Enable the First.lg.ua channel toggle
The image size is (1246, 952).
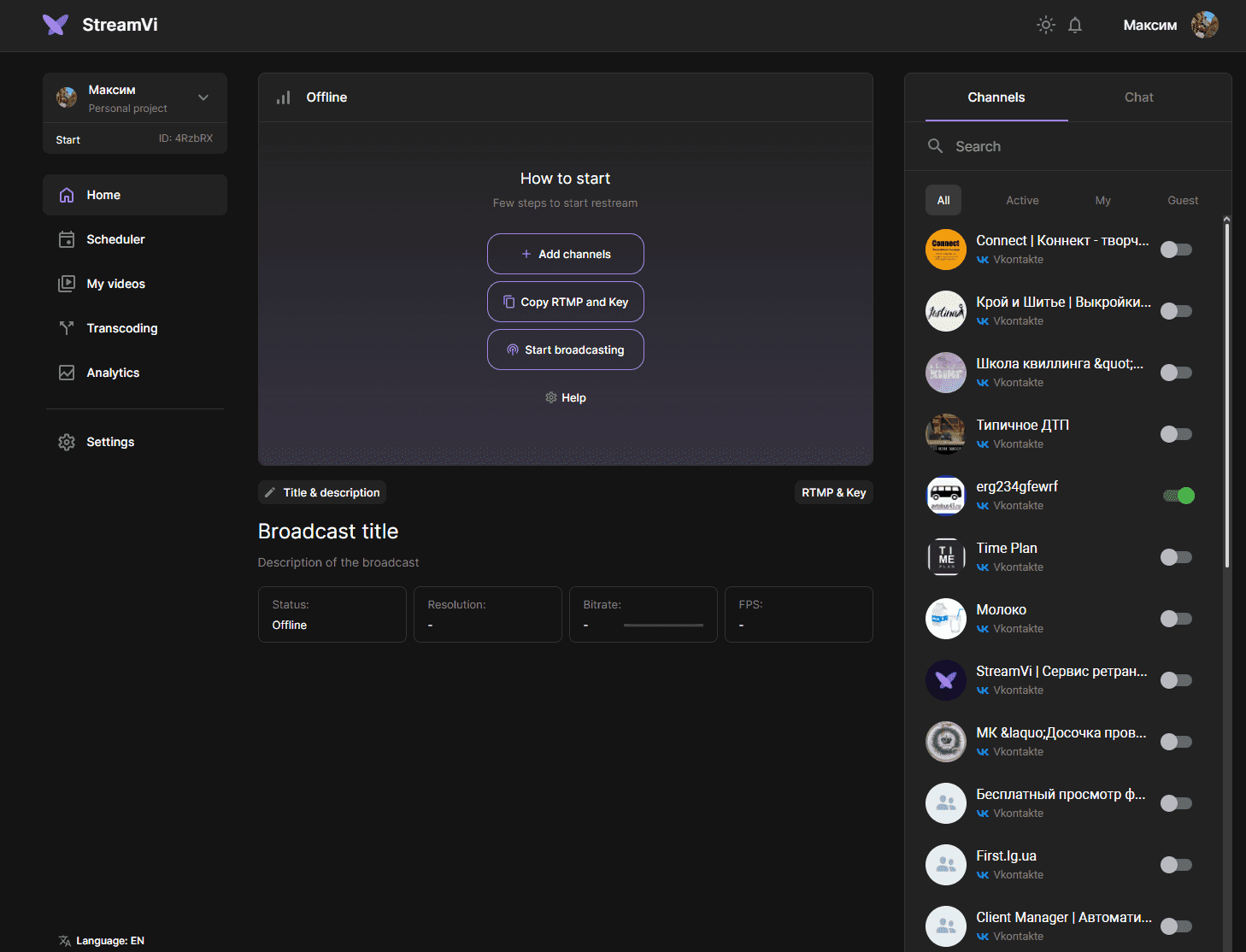[1176, 865]
